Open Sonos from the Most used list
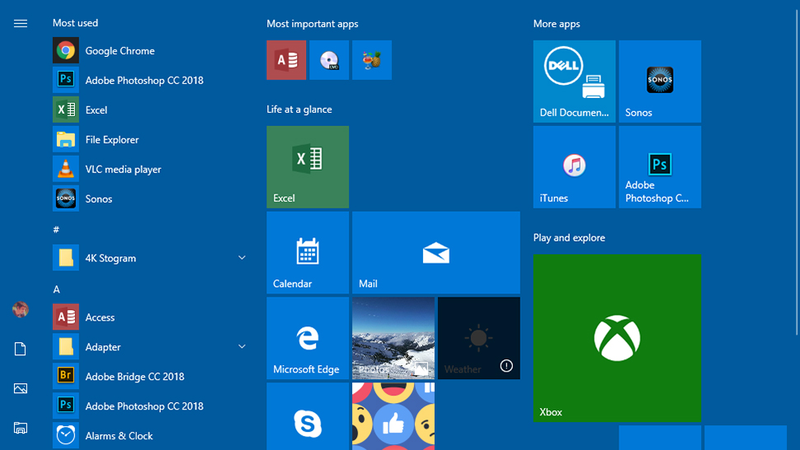 click(151, 198)
